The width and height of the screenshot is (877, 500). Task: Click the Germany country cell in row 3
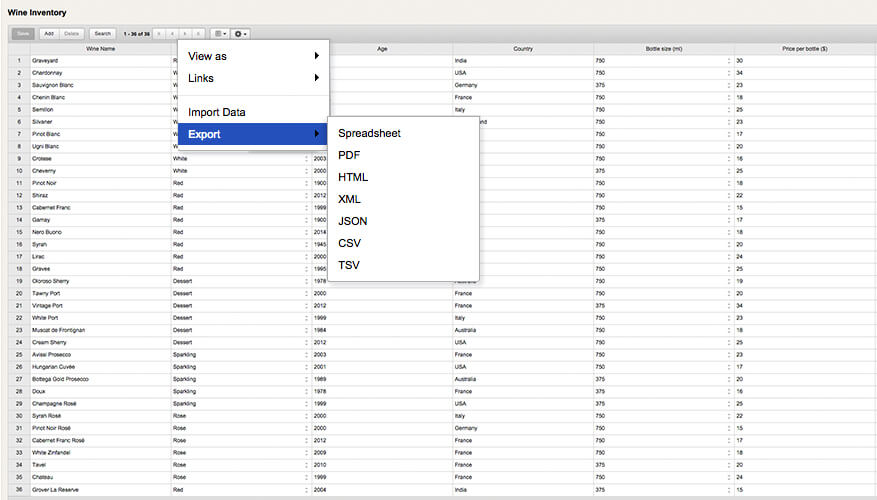point(523,85)
